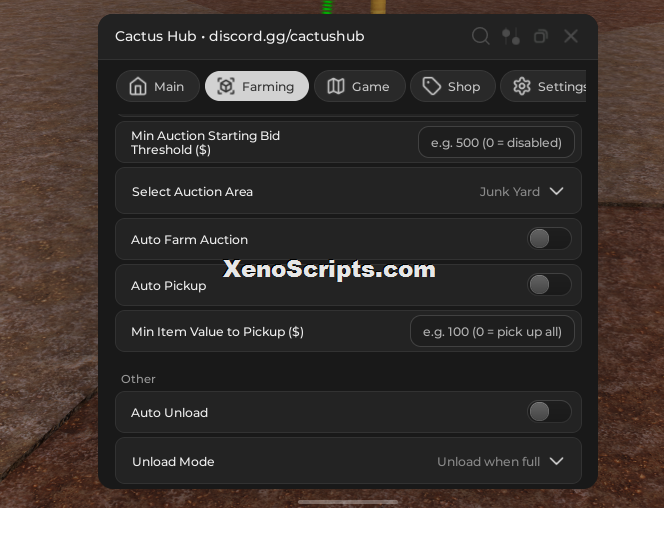This screenshot has width=664, height=538.
Task: Open the search magnifier icon
Action: [x=481, y=36]
